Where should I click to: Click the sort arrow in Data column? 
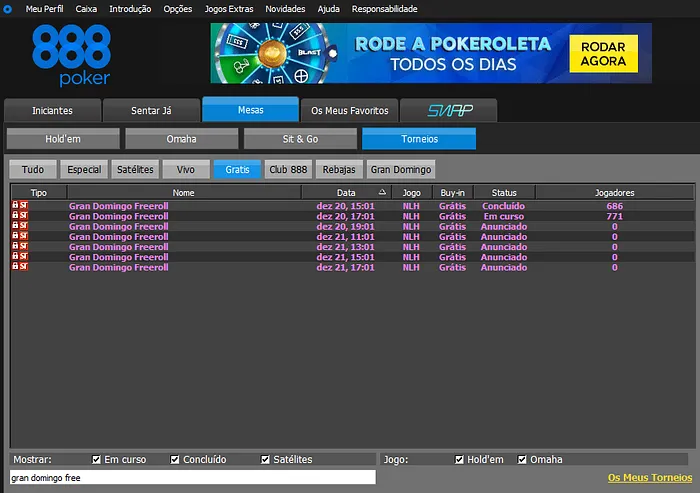[x=382, y=192]
